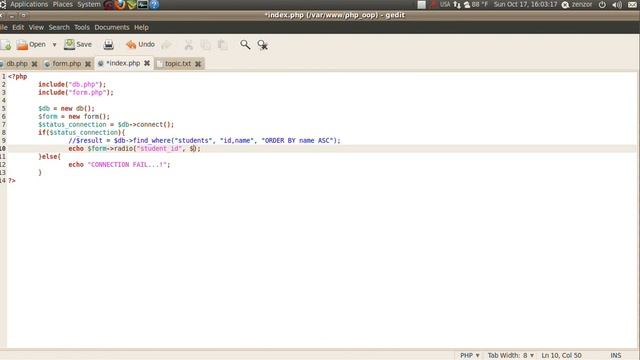The height and width of the screenshot is (360, 640).
Task: Click the 88 °F weather applet
Action: (x=476, y=4)
